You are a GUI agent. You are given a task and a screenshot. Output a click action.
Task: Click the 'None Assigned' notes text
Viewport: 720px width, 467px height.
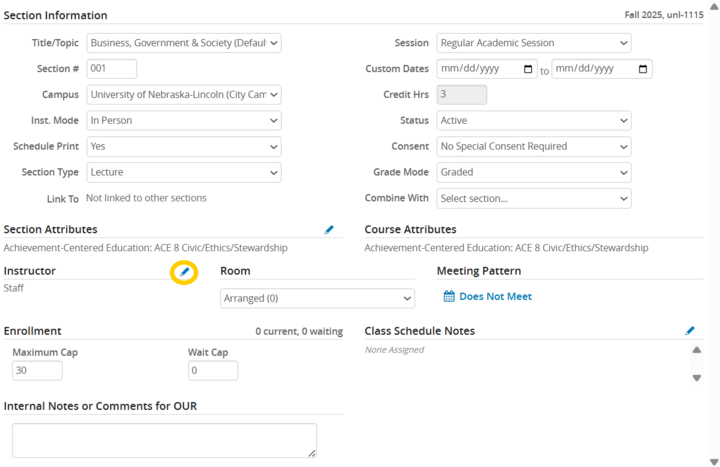(x=394, y=350)
